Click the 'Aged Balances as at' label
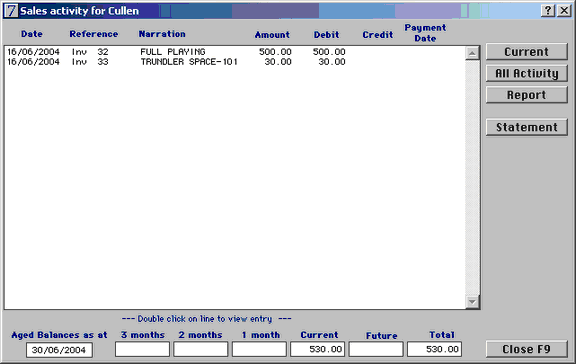576x364 pixels. point(59,335)
